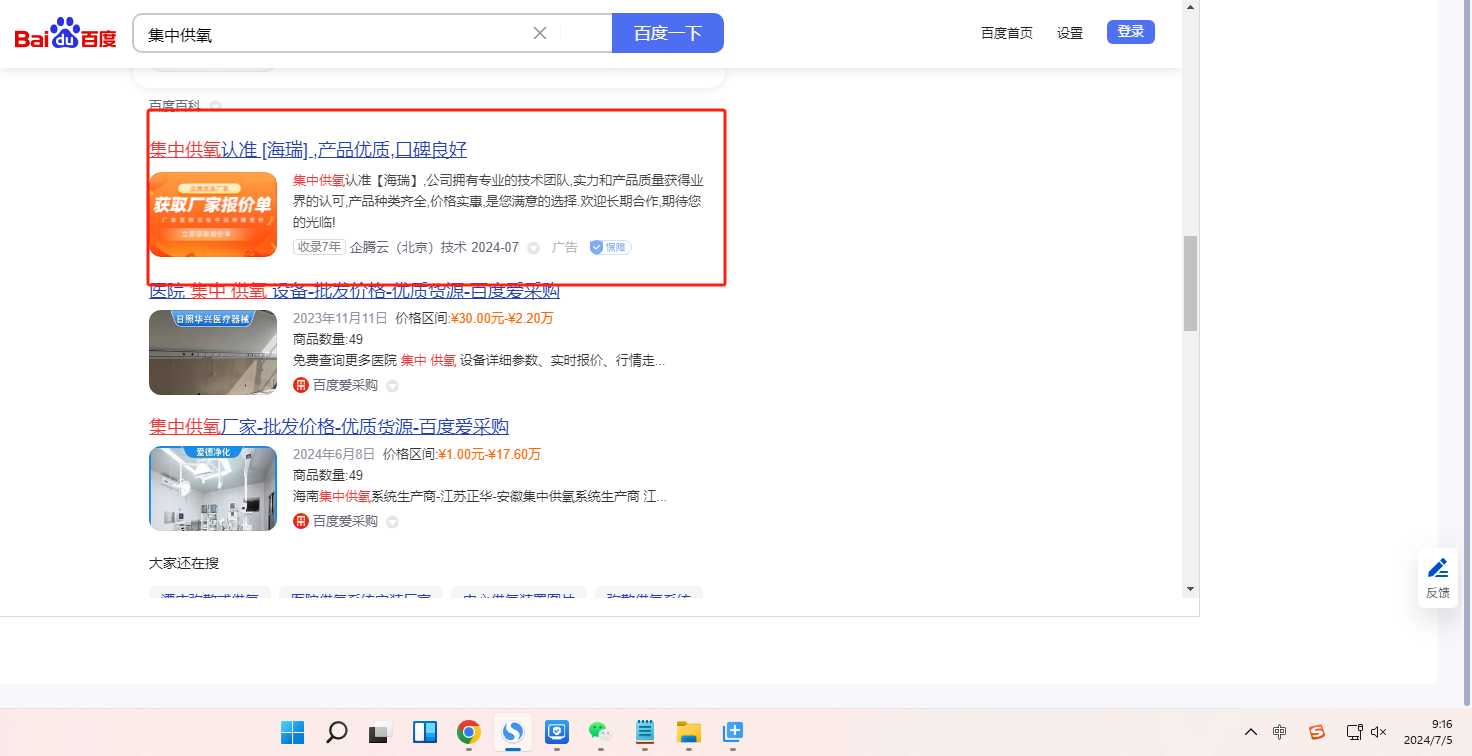The width and height of the screenshot is (1472, 756).
Task: Toggle the muted volume speaker icon
Action: point(1378,732)
